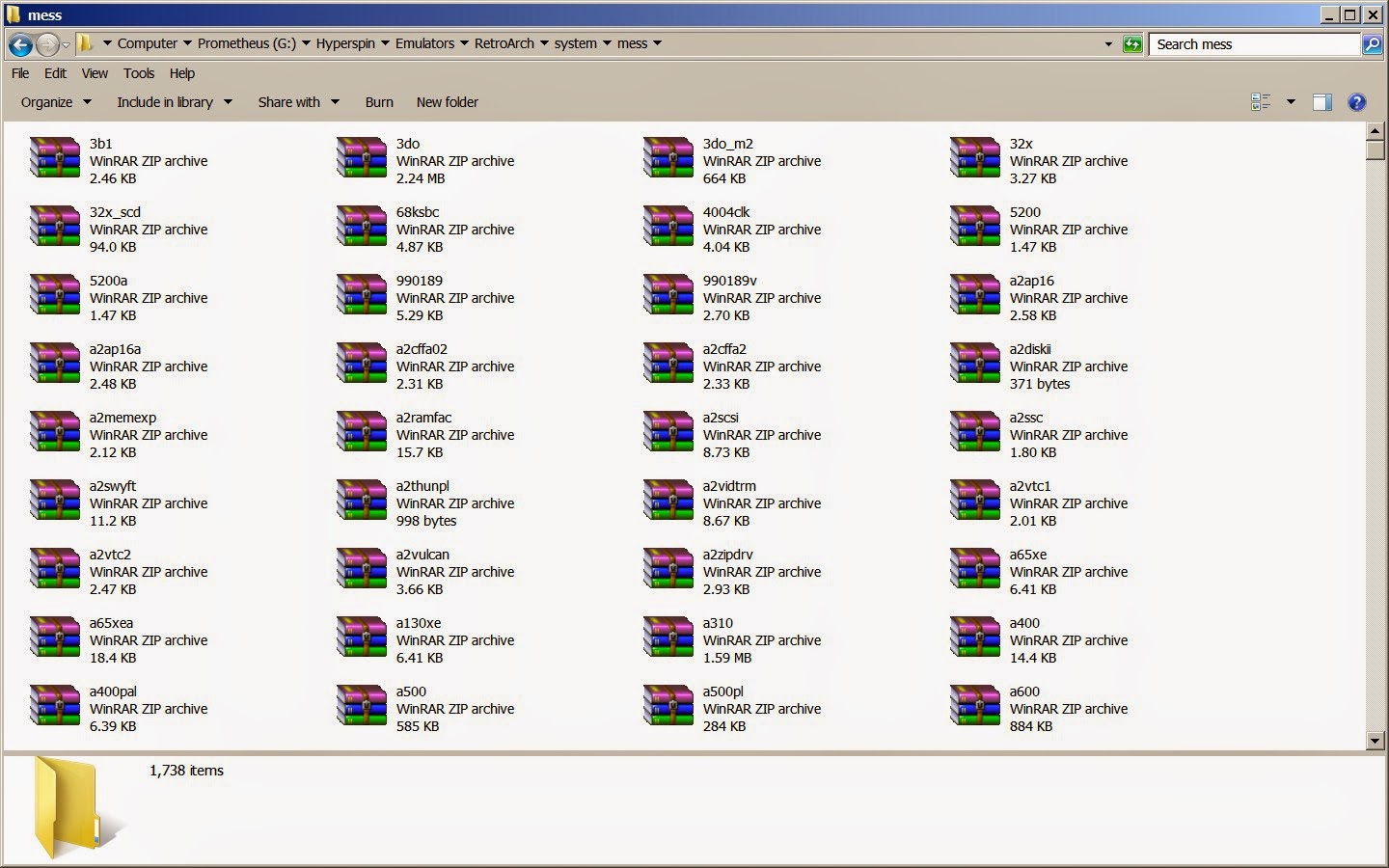
Task: Select the a500pl file name
Action: pyautogui.click(x=723, y=692)
